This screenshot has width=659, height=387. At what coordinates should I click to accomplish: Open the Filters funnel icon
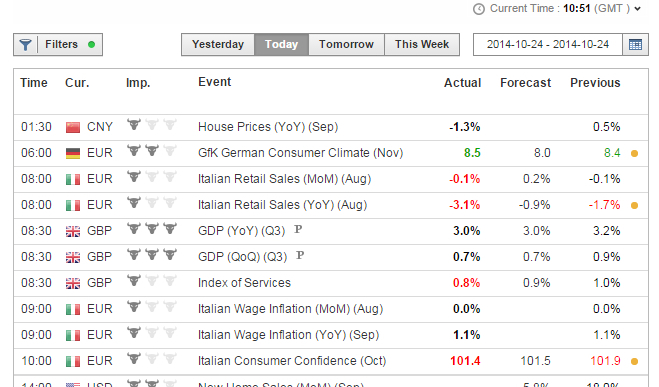coord(25,45)
